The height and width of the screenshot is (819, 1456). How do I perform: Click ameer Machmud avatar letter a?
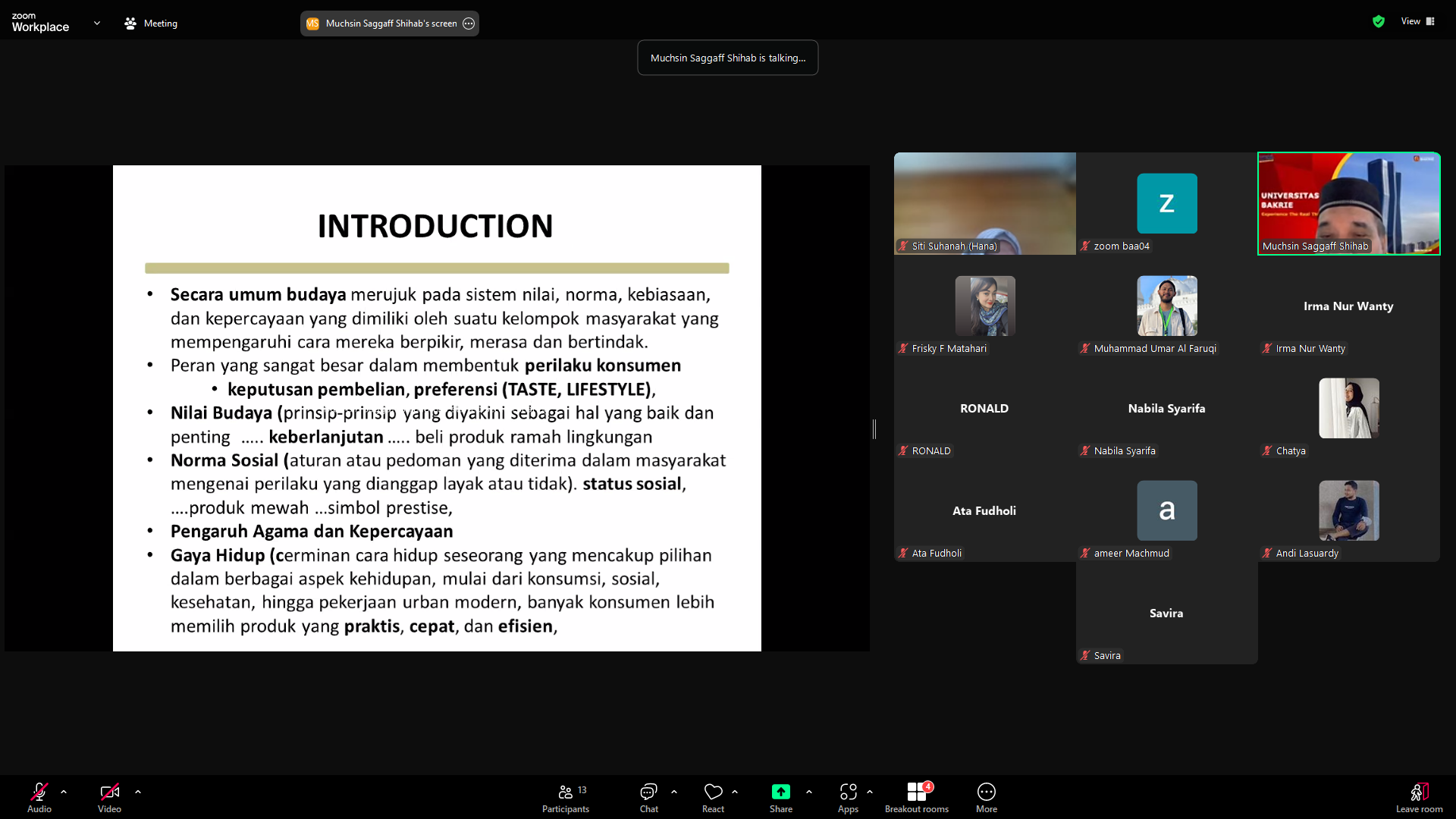tap(1166, 510)
